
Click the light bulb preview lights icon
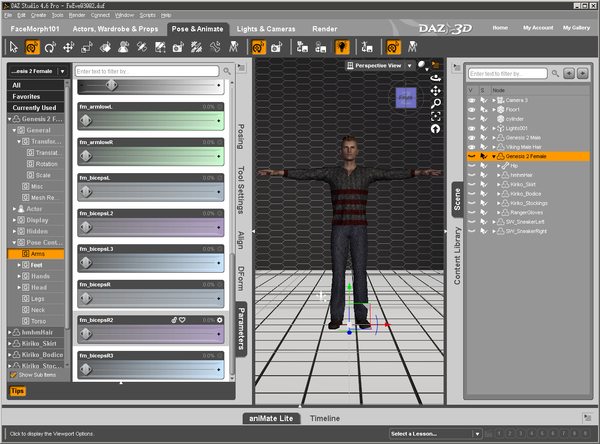pyautogui.click(x=341, y=47)
